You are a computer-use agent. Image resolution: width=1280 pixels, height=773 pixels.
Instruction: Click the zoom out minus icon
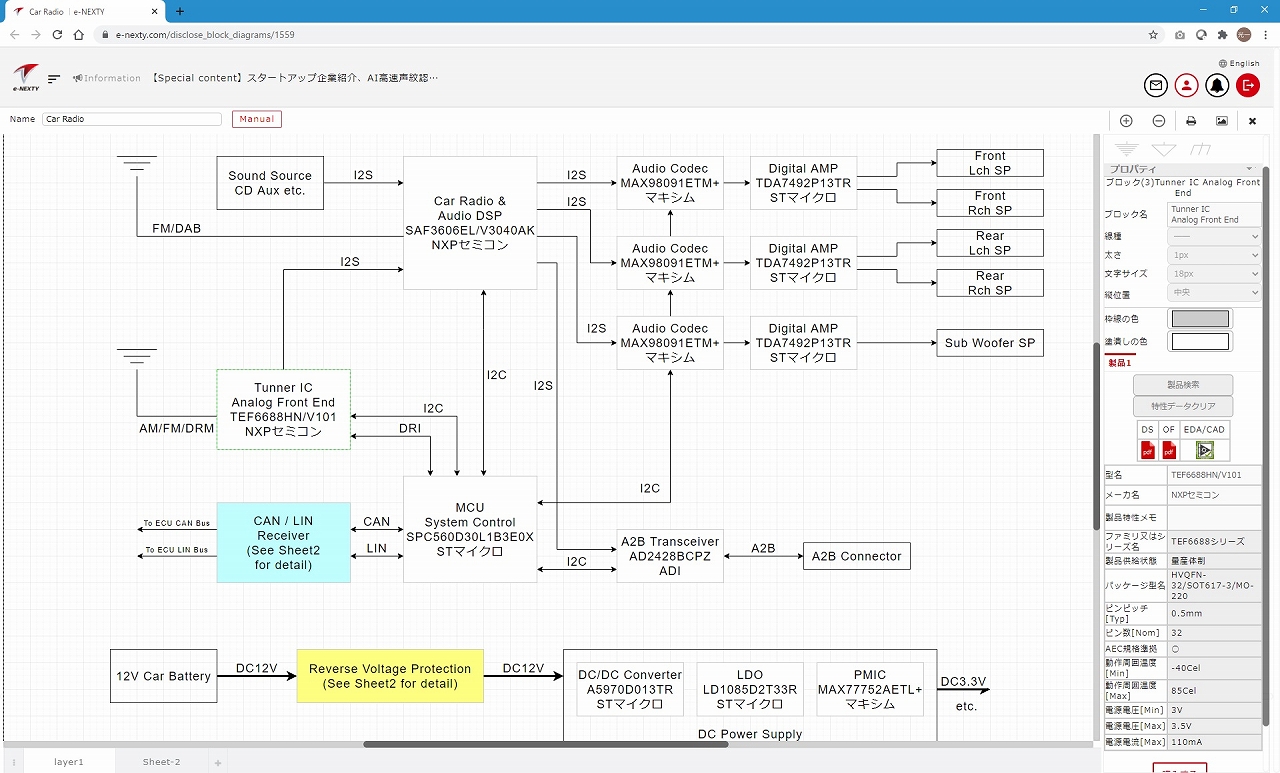[x=1158, y=120]
